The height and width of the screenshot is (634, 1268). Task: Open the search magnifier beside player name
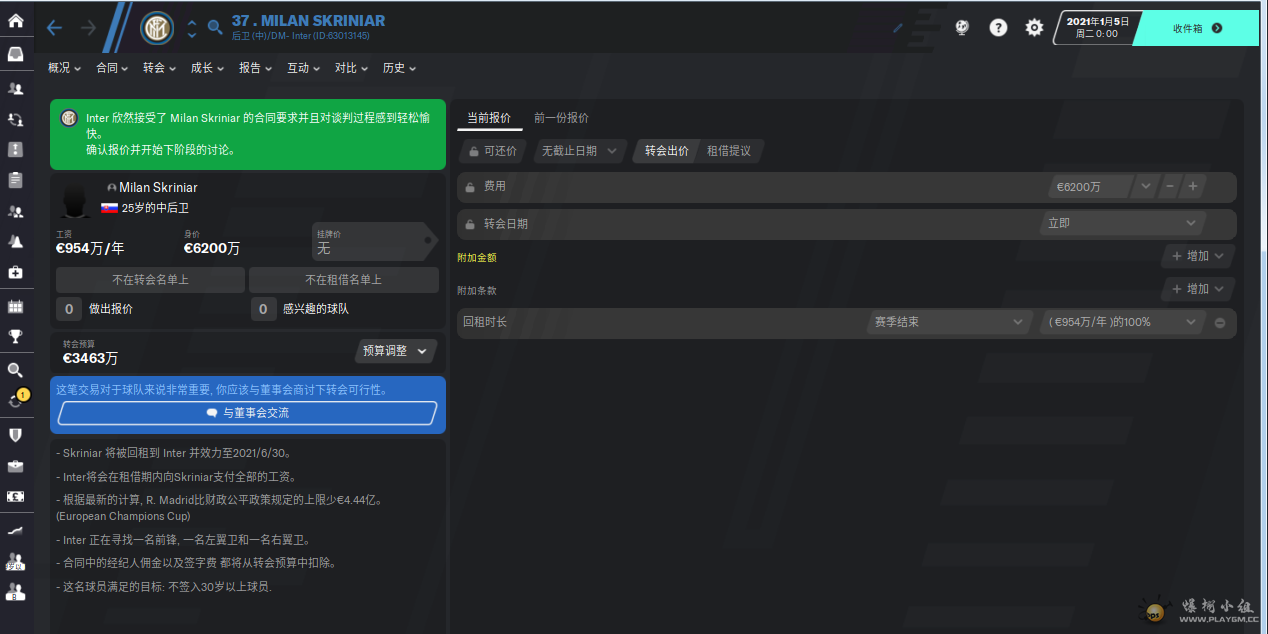pyautogui.click(x=215, y=28)
